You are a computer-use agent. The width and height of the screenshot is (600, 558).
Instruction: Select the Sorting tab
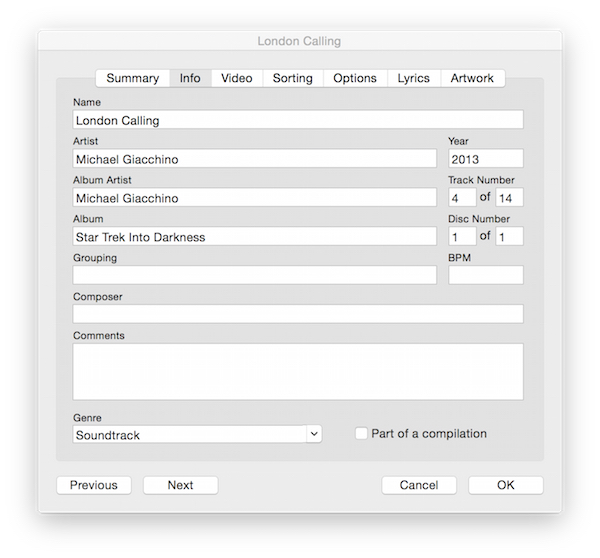(x=293, y=78)
